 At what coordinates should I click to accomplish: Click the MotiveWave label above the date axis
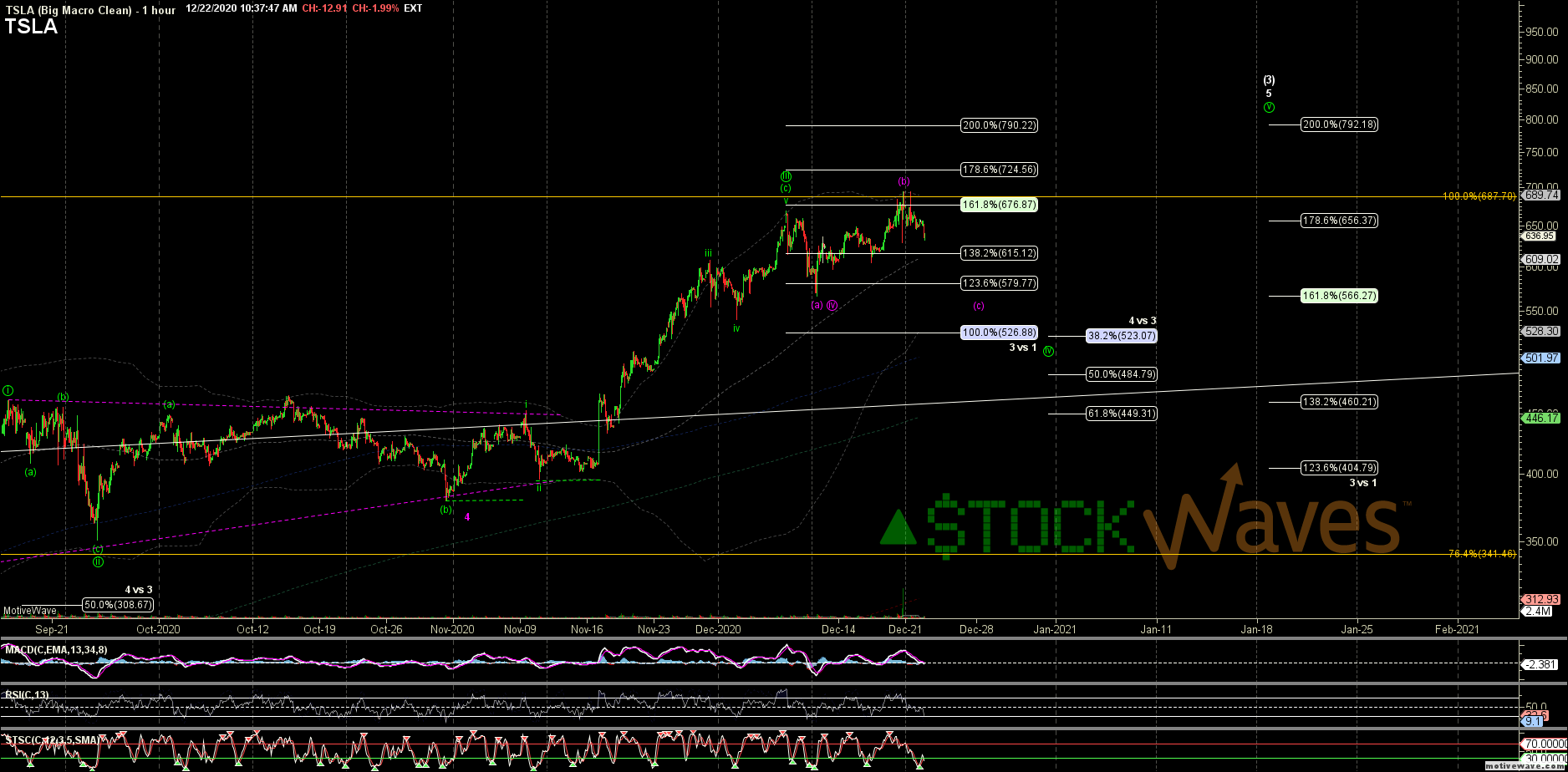[29, 611]
